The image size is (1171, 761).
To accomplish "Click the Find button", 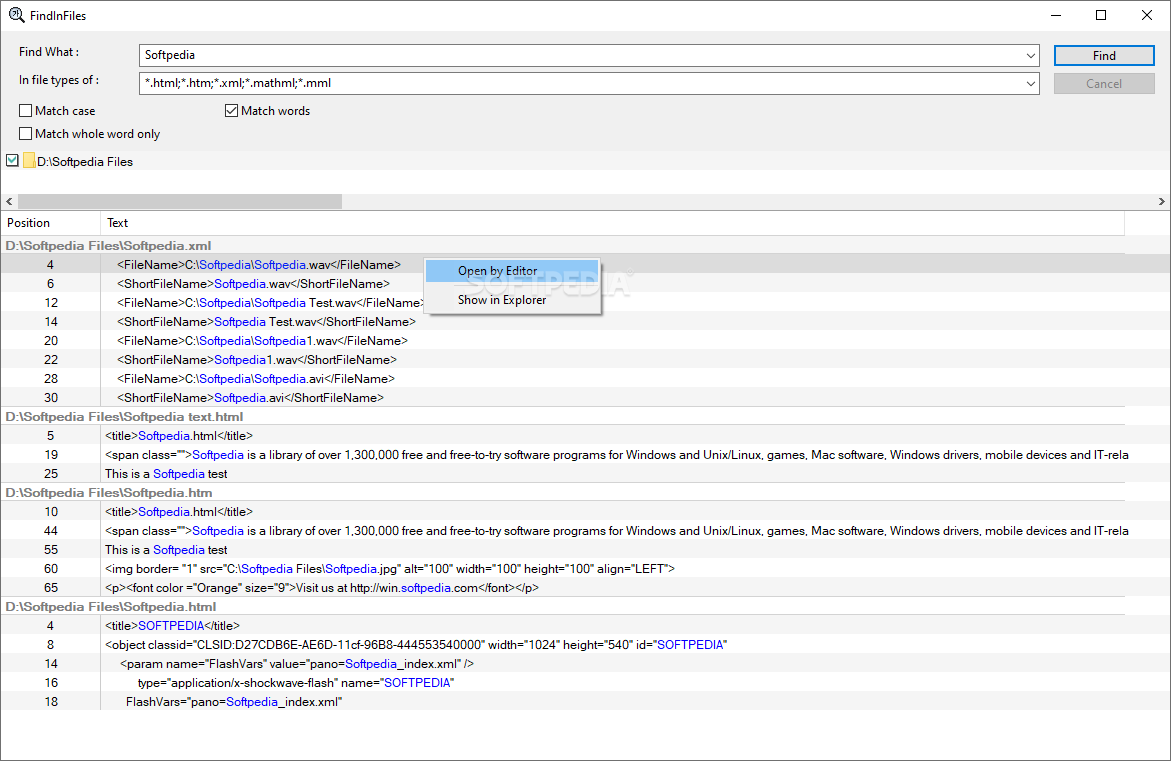I will point(1104,55).
